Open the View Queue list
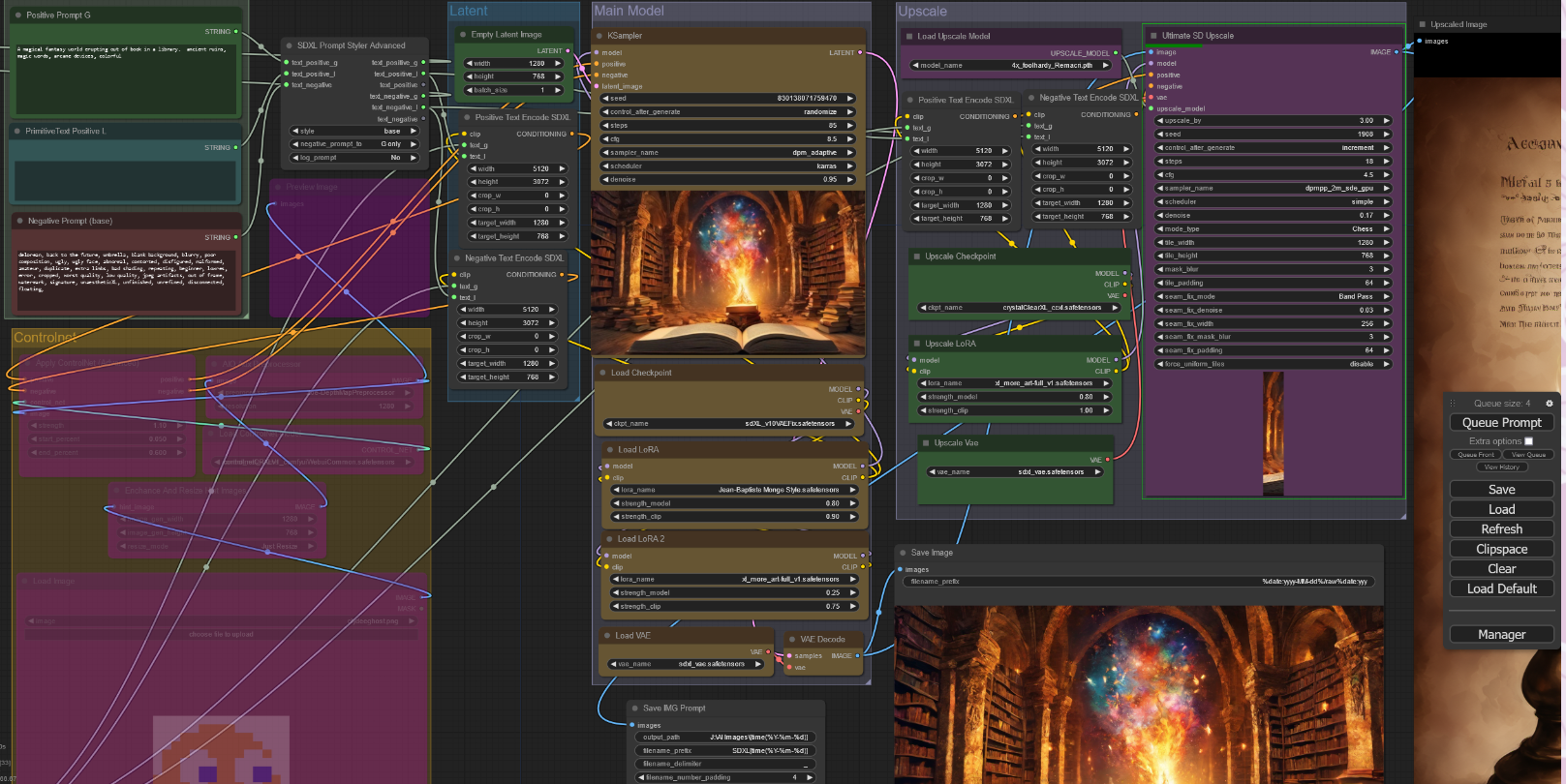This screenshot has width=1566, height=784. coord(1528,455)
